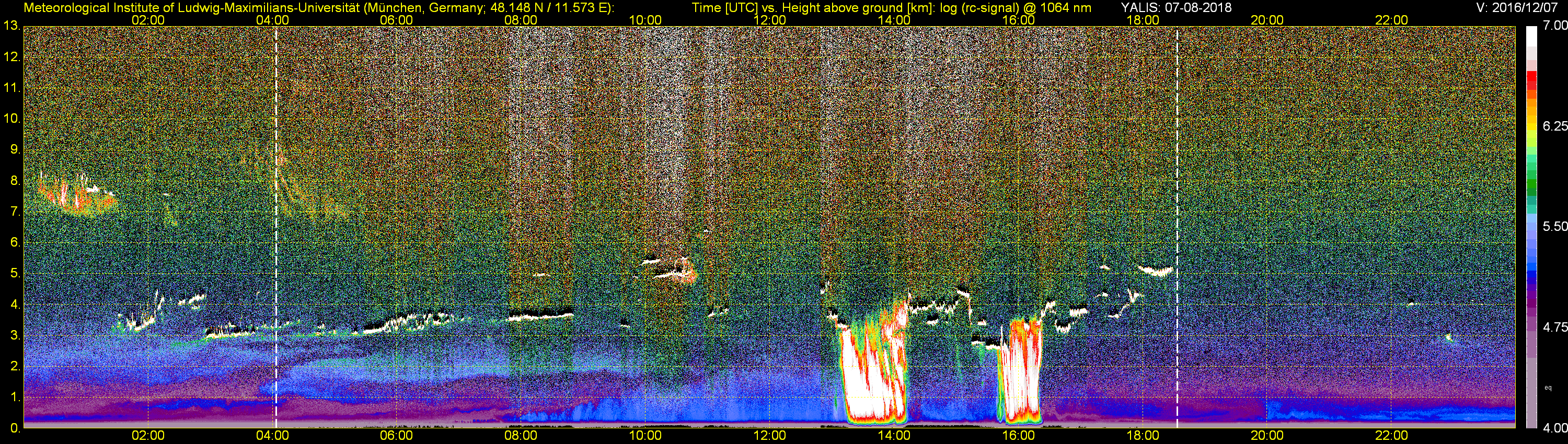The image size is (1568, 444).
Task: Click the '12:00' label on the bottom time axis
Action: click(x=769, y=436)
